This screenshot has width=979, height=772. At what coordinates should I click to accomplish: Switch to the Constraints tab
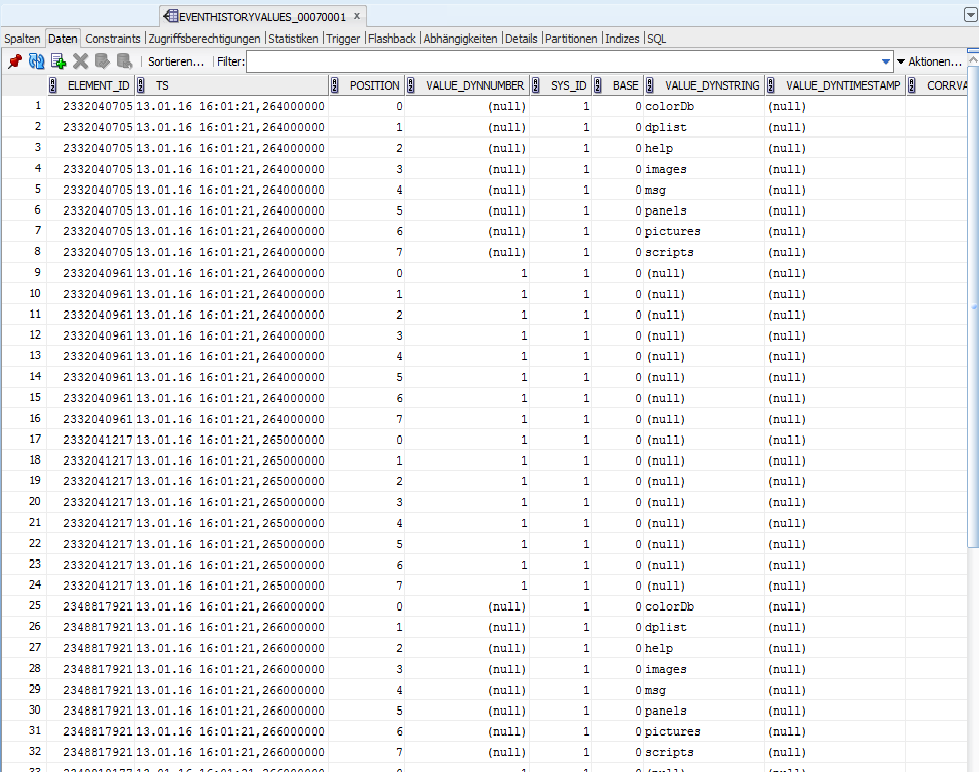tap(113, 38)
